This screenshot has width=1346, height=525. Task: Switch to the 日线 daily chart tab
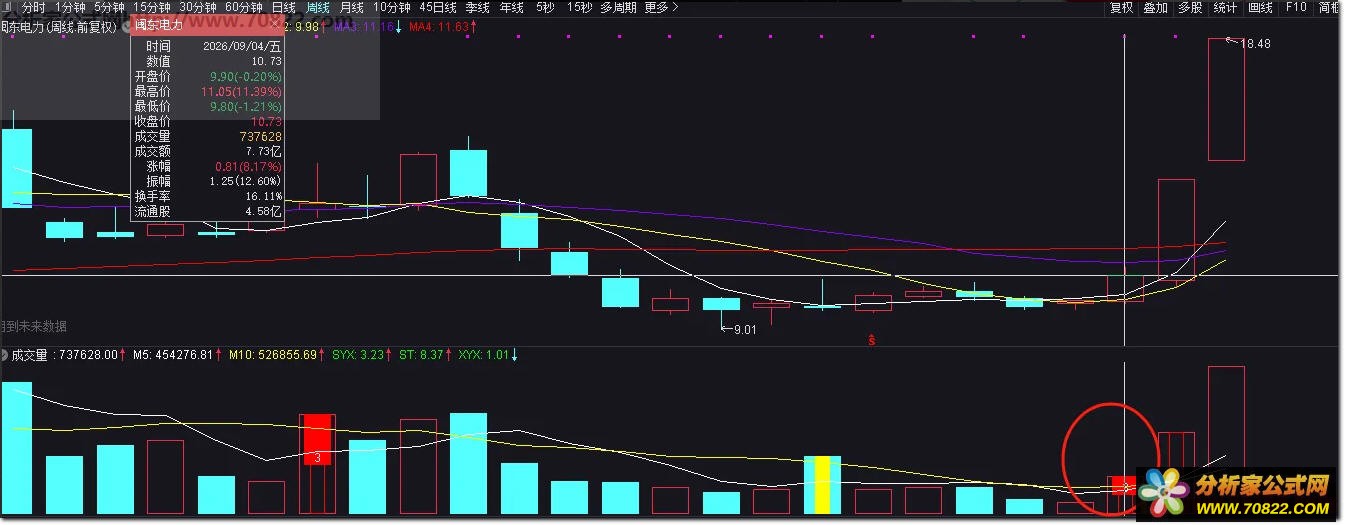pyautogui.click(x=284, y=7)
